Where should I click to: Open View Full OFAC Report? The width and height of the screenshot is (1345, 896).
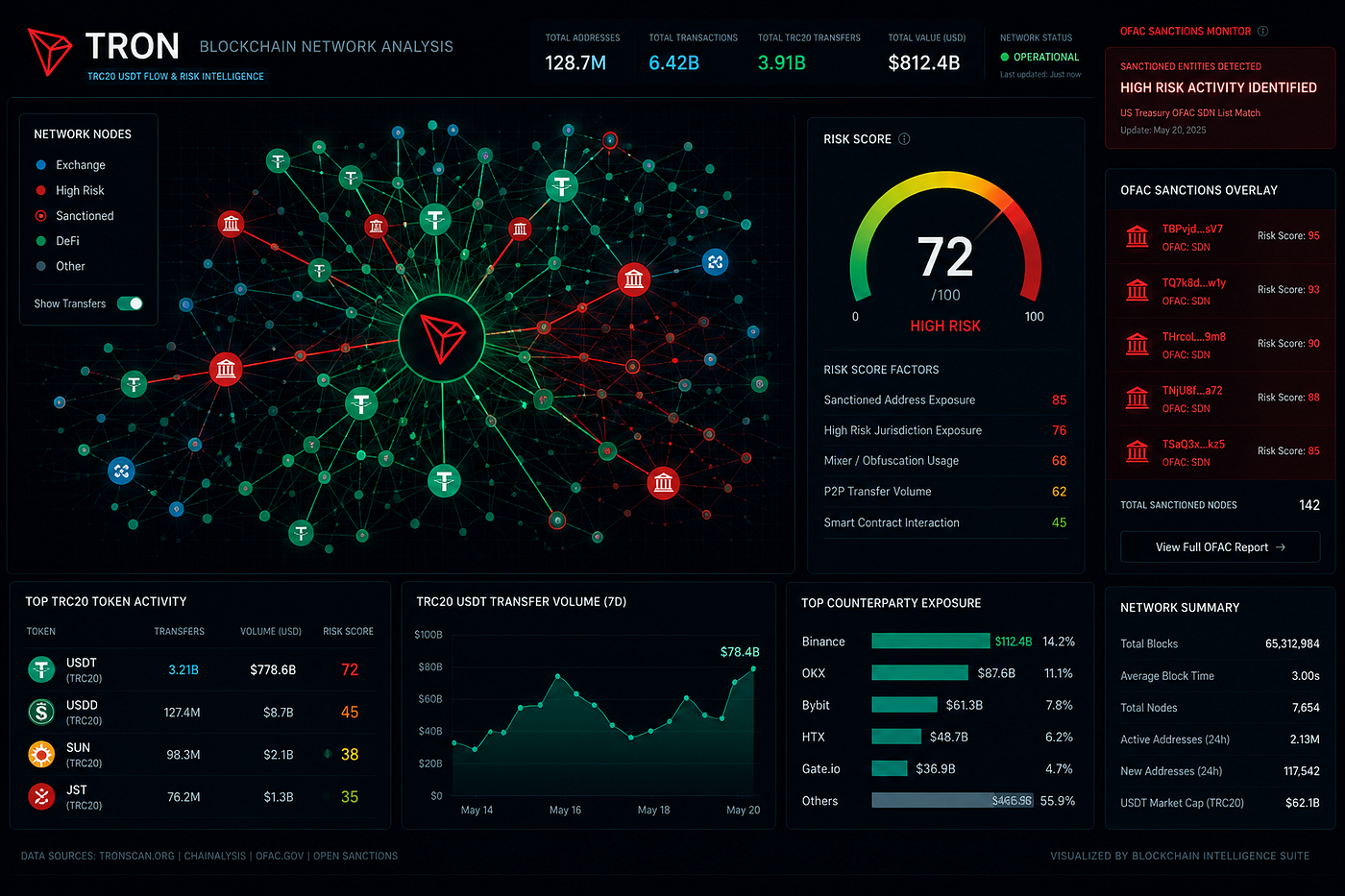(1220, 547)
